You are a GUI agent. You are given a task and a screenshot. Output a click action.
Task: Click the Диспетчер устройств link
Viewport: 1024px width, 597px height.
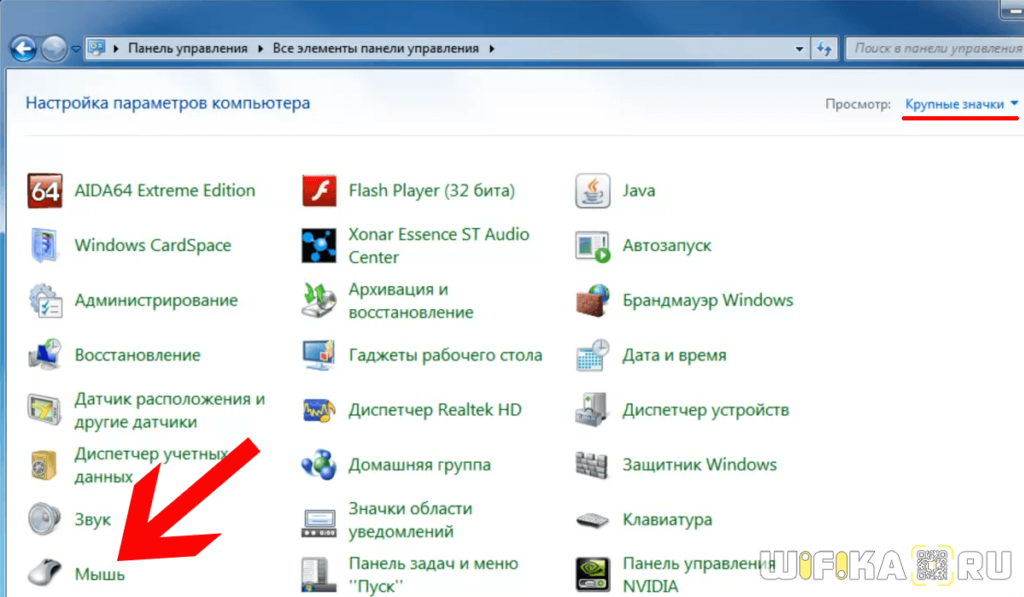[705, 410]
